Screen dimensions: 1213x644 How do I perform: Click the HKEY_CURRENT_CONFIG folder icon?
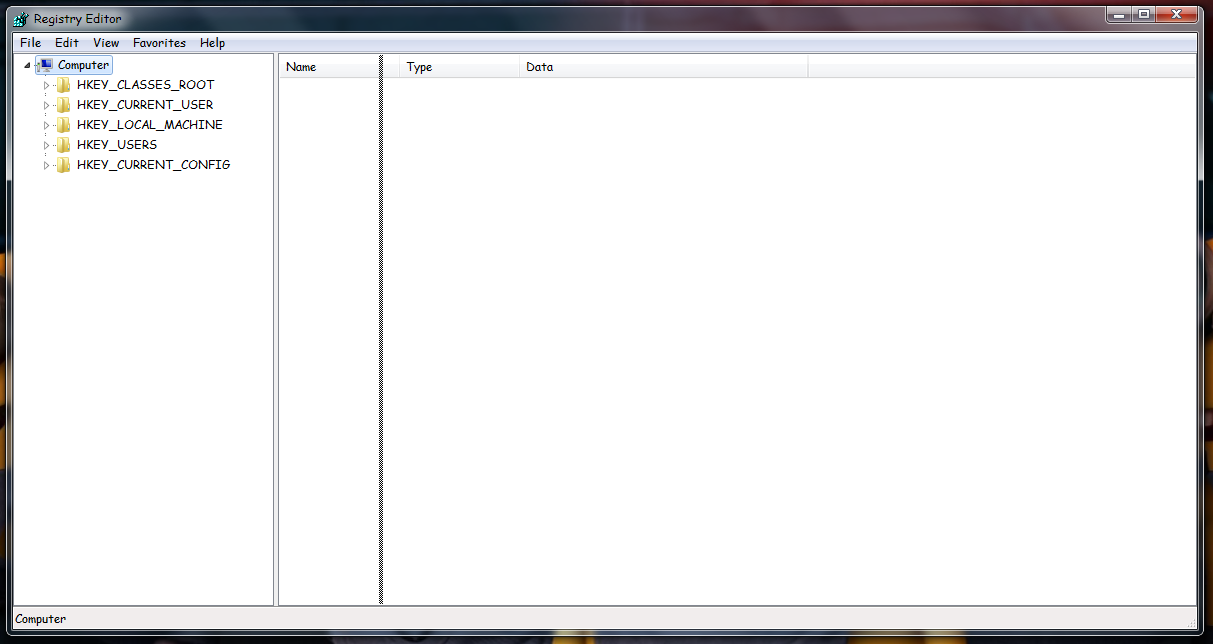point(64,165)
